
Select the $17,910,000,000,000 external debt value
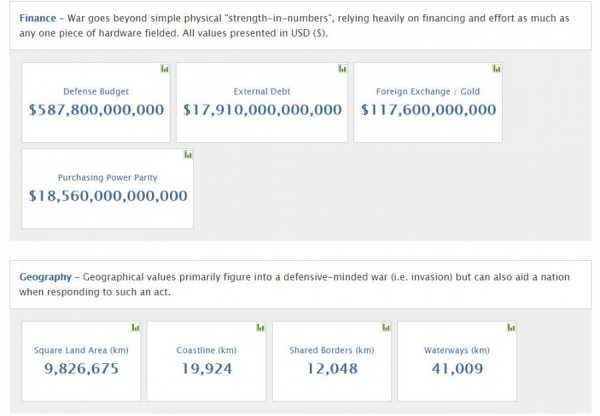(261, 109)
